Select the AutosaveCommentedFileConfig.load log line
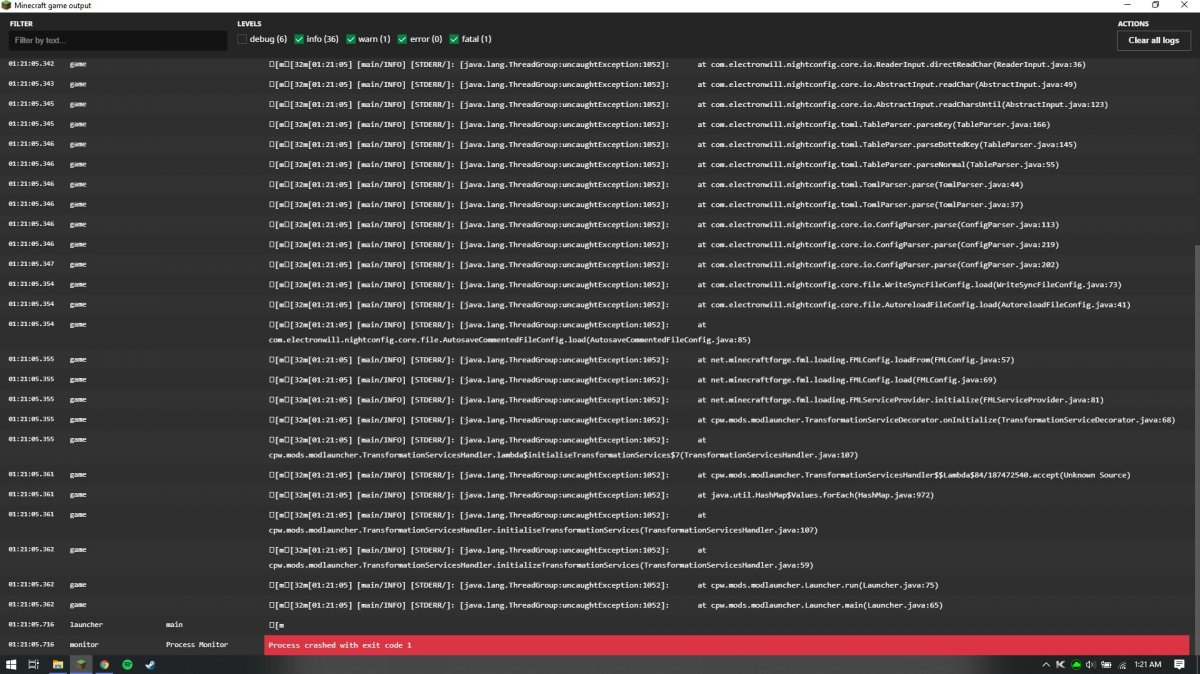1200x674 pixels. [x=595, y=332]
